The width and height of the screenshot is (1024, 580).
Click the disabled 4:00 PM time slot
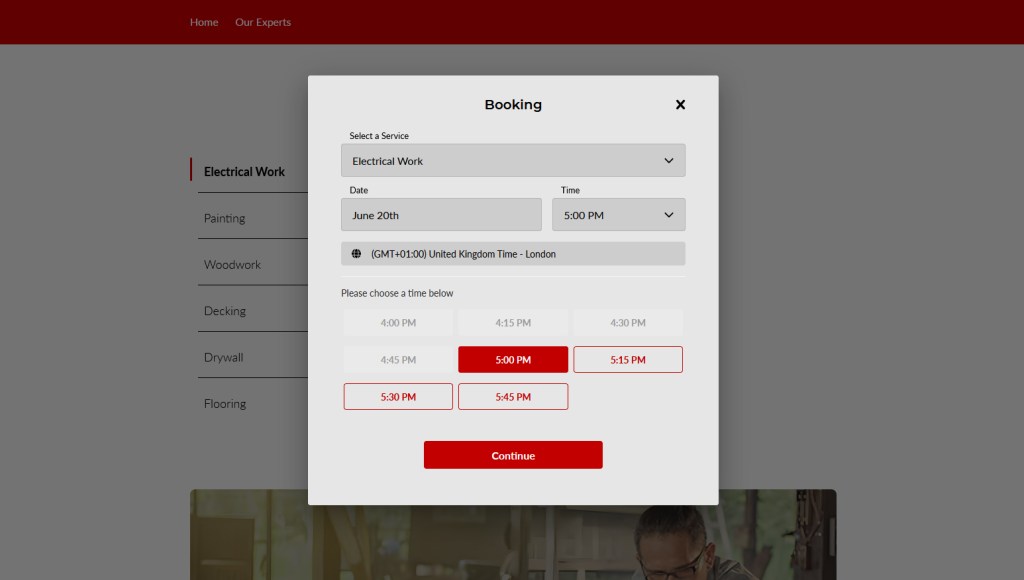click(x=398, y=323)
